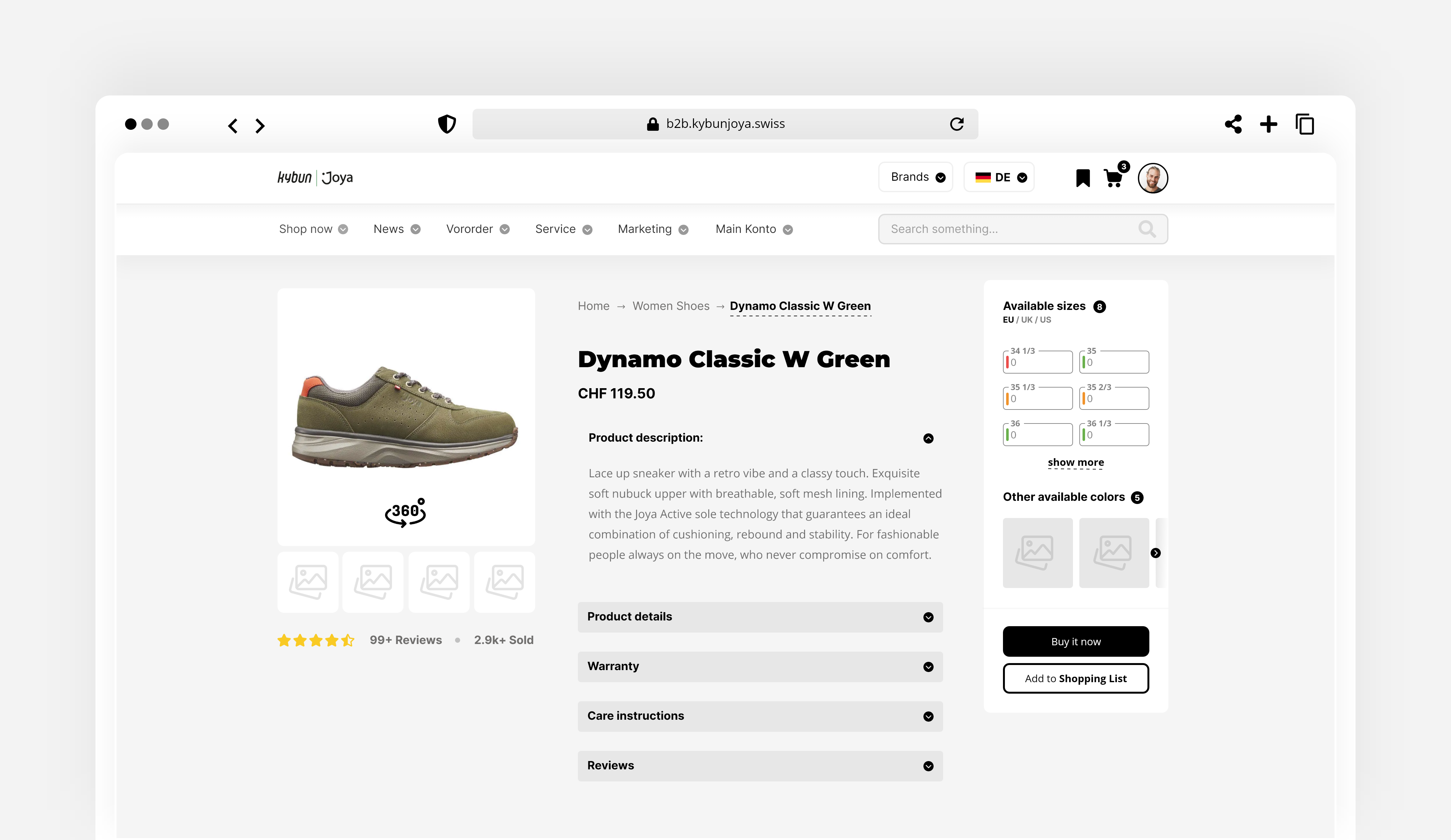The width and height of the screenshot is (1451, 840).
Task: Share the current page
Action: [1233, 124]
